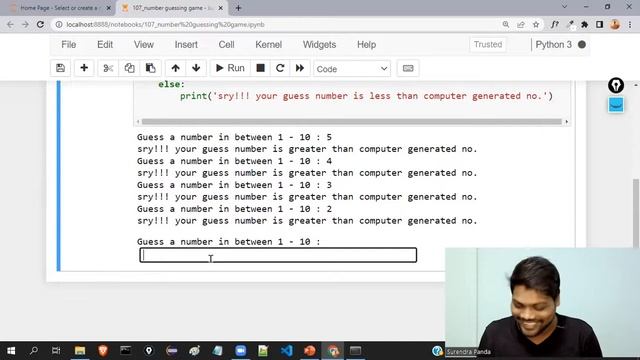Open Zoom from the taskbar
The height and width of the screenshot is (360, 640).
click(240, 351)
